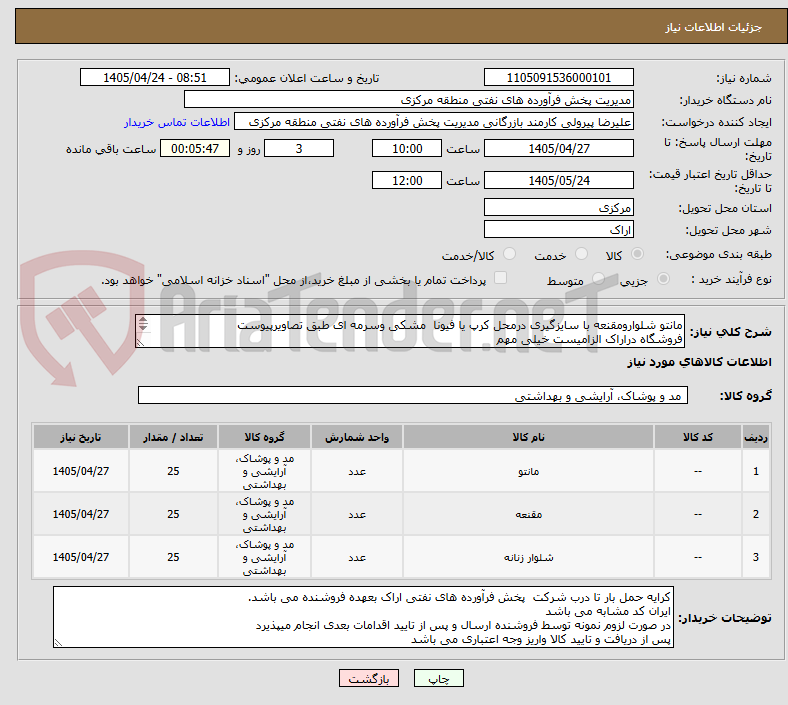Viewport: 788px width, 705px height.
Task: Click resize grip of buyer notes box
Action: [x=58, y=642]
